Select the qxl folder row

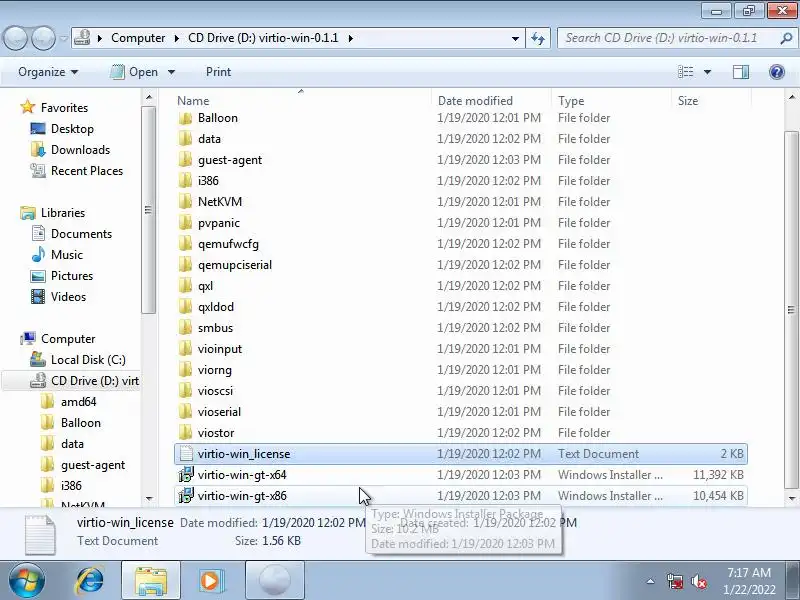pos(461,286)
